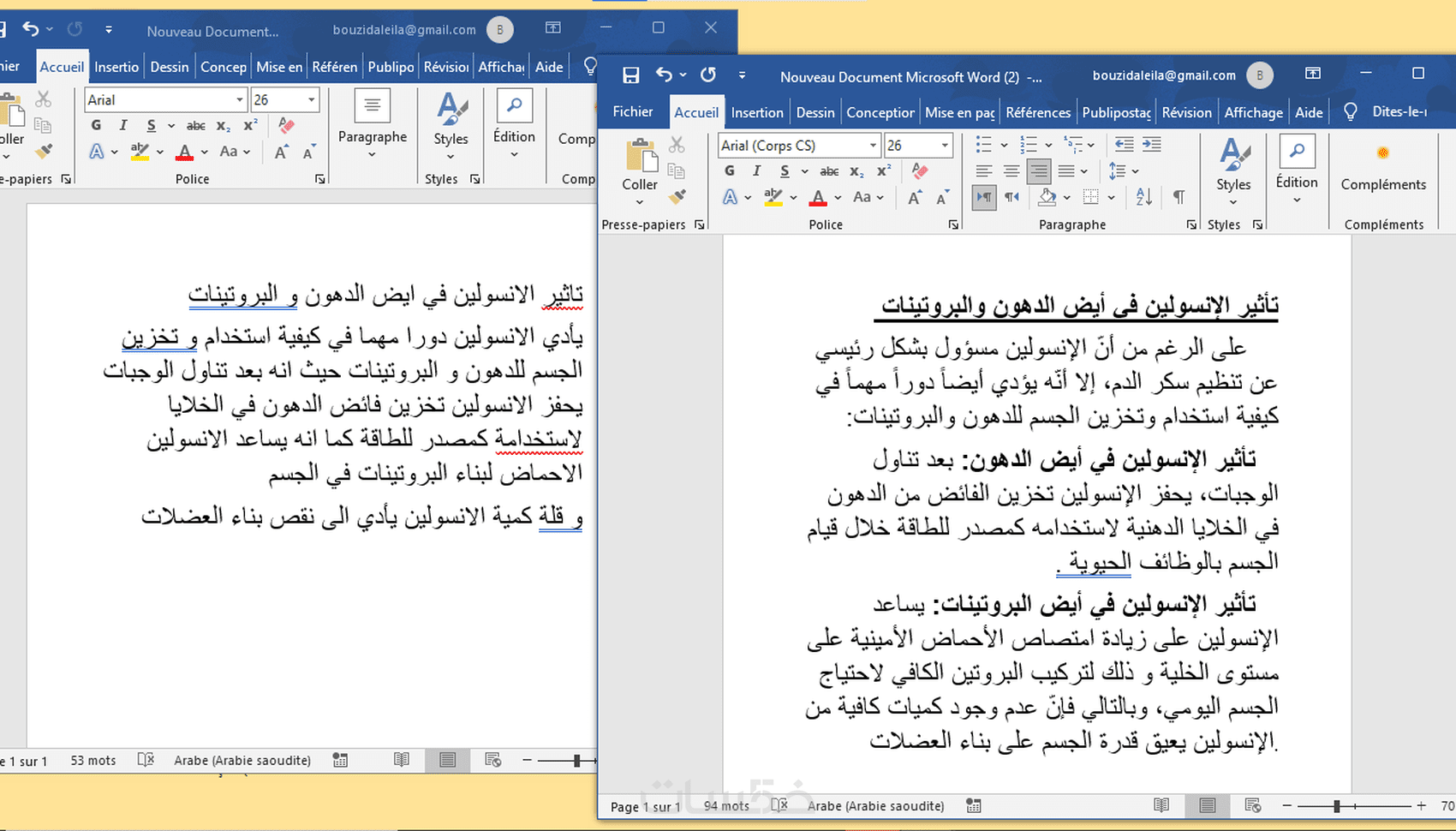Open Coller paste options arrow in front window
The image size is (1456, 831).
pyautogui.click(x=640, y=203)
